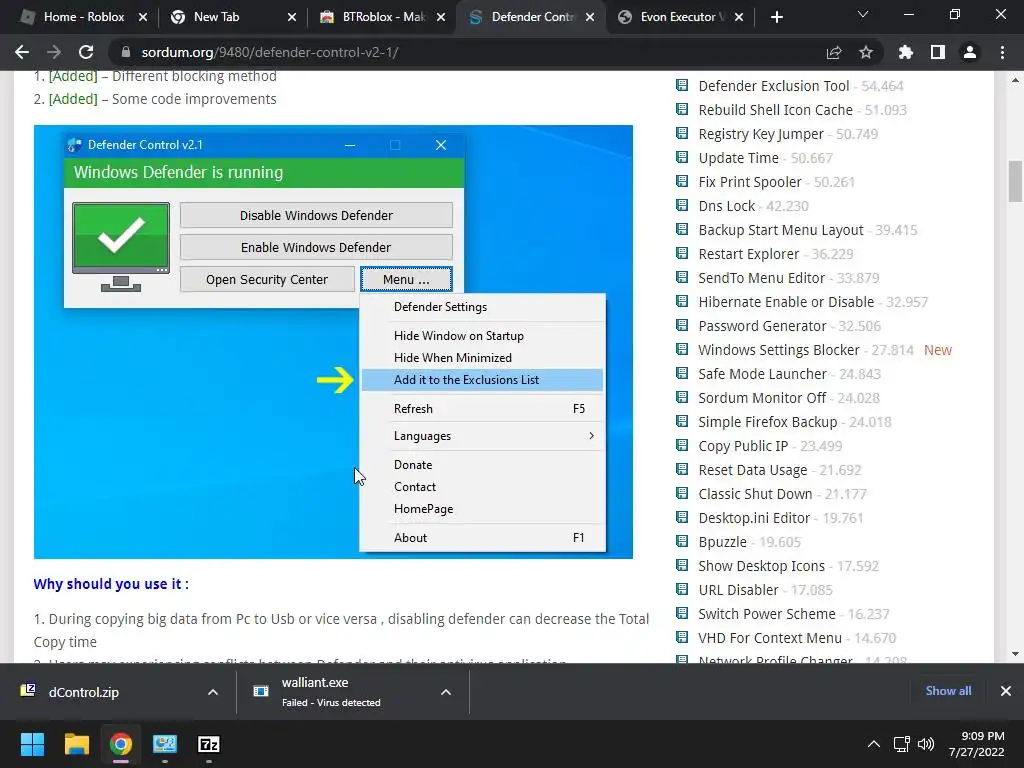Close the downloads bar
This screenshot has height=768, width=1024.
click(x=1006, y=690)
